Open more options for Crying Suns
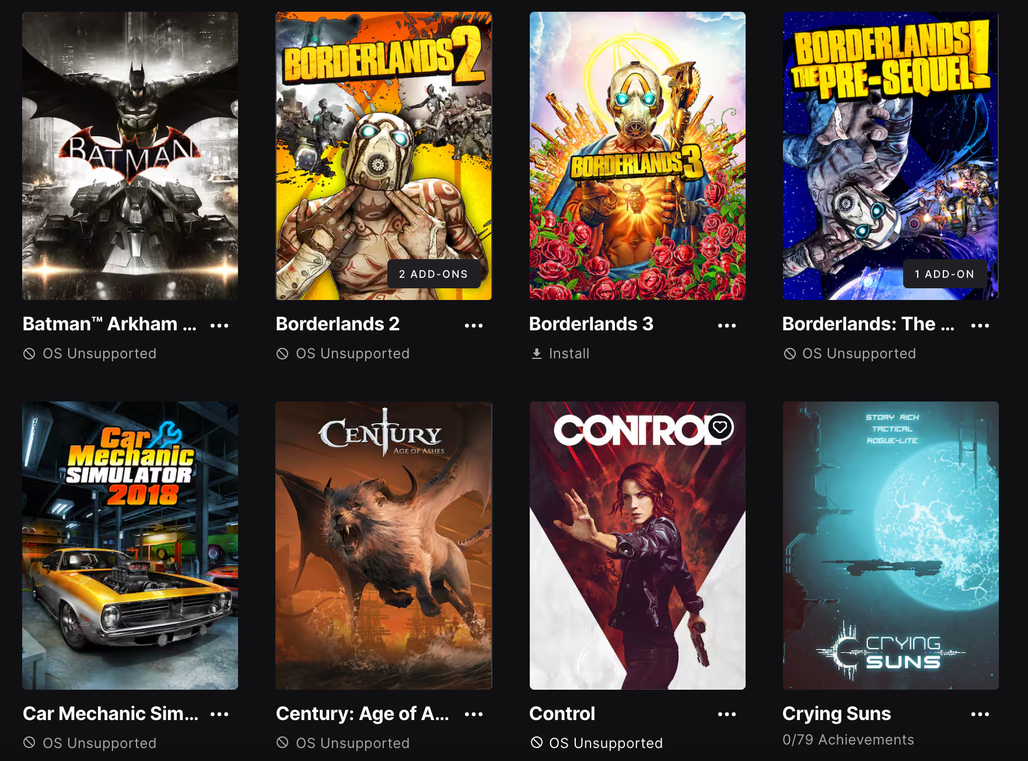Viewport: 1028px width, 761px height. [x=979, y=714]
